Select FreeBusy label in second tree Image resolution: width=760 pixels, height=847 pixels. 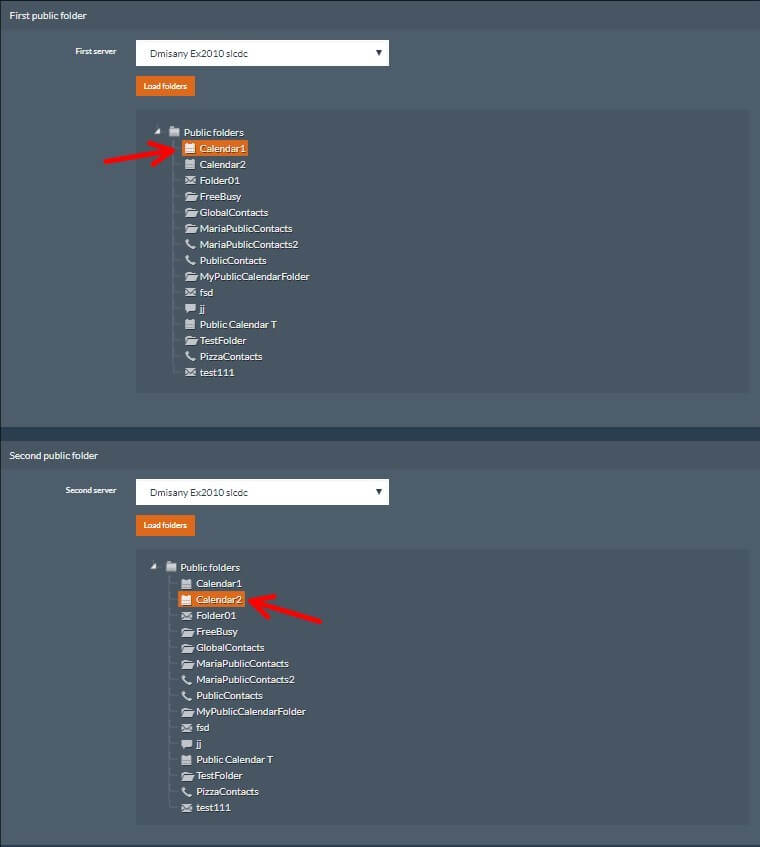point(217,631)
